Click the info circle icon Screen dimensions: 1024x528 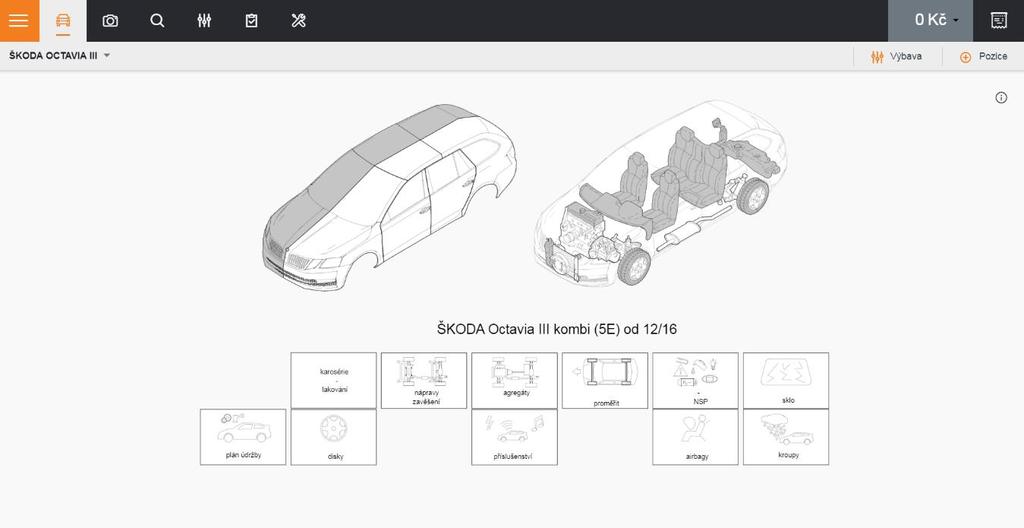click(x=1001, y=98)
